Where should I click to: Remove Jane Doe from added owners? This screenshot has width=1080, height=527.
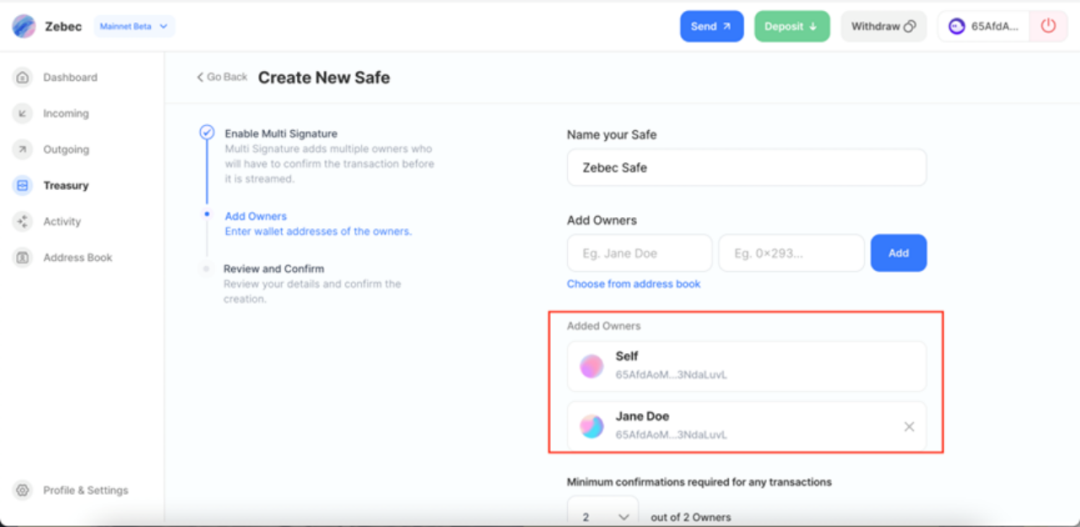(909, 427)
